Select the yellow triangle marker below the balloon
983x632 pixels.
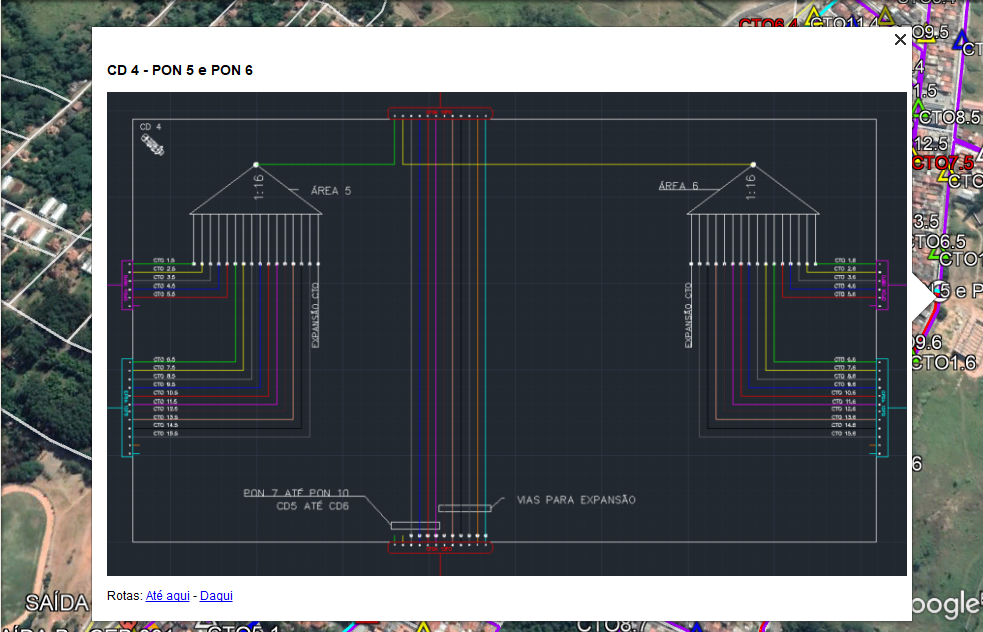422,627
